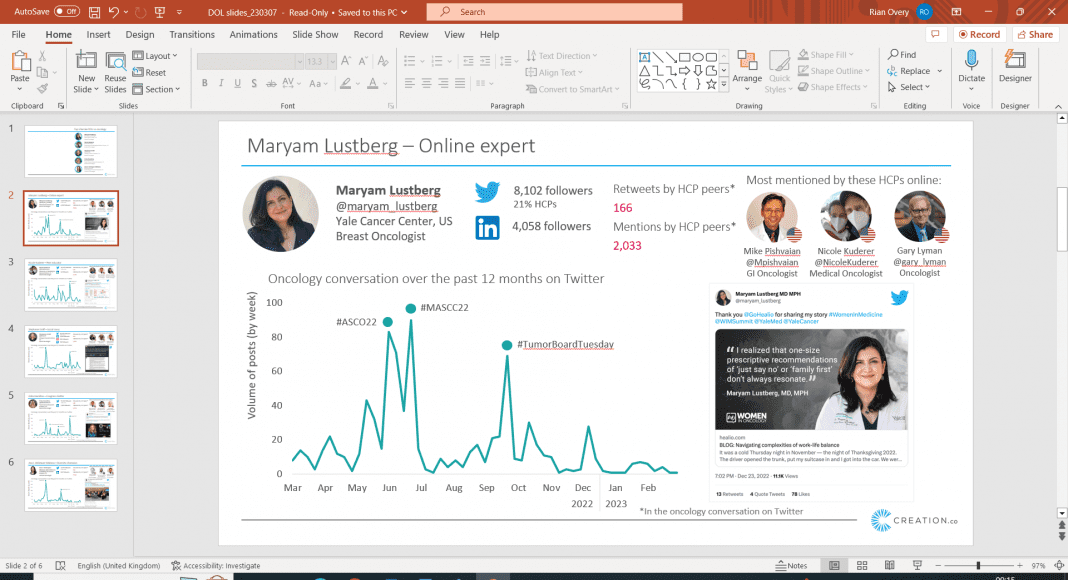Toggle the Notes pane
Viewport: 1068px width, 580px height.
tap(790, 566)
